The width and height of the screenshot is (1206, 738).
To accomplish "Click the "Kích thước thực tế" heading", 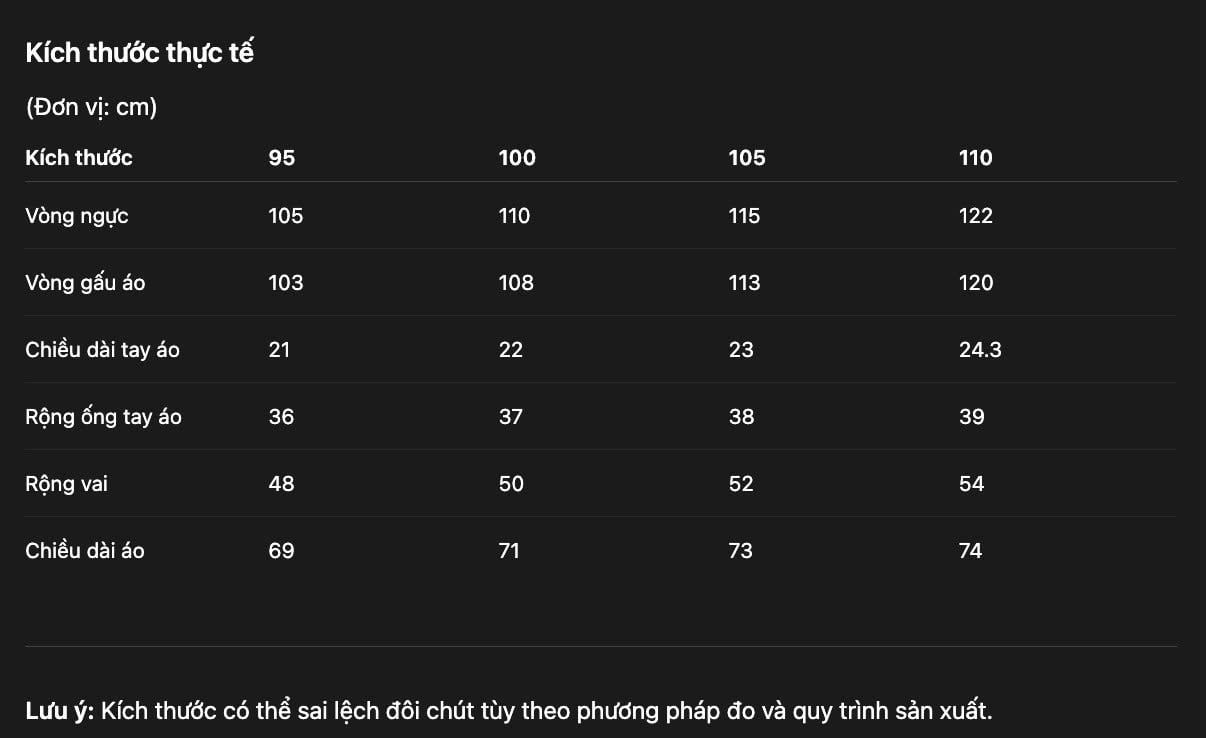I will (x=139, y=53).
